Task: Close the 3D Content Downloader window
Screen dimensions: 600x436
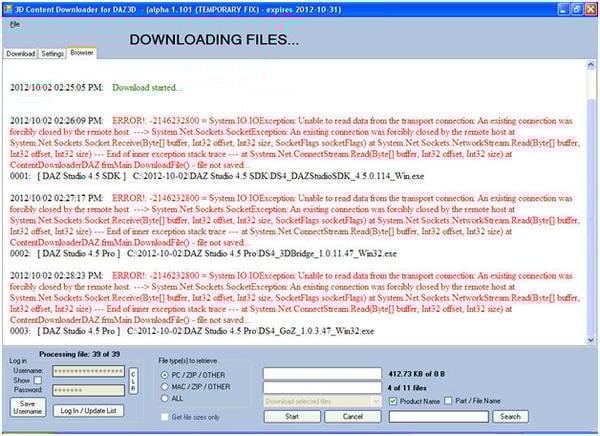Action: 590,9
